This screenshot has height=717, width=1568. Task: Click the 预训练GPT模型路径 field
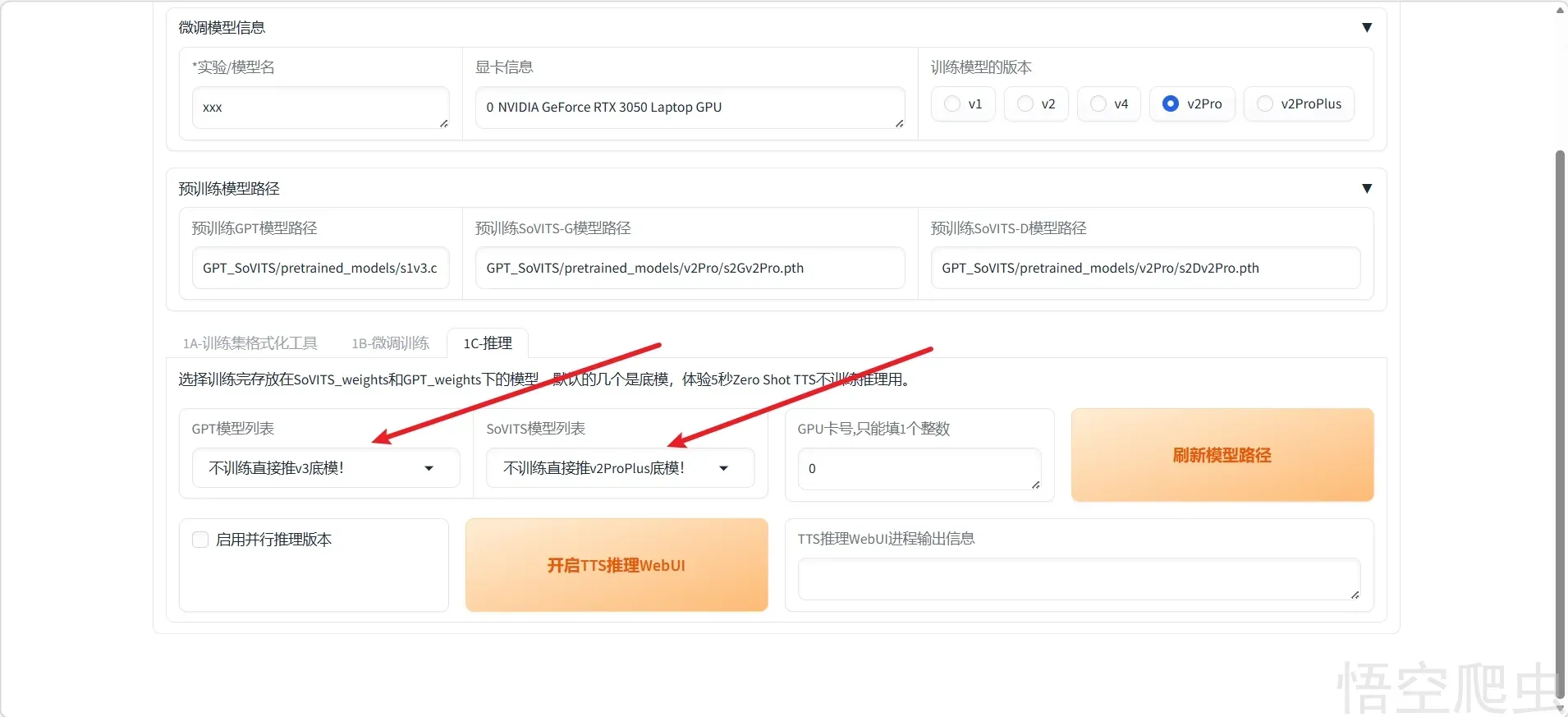coord(320,269)
